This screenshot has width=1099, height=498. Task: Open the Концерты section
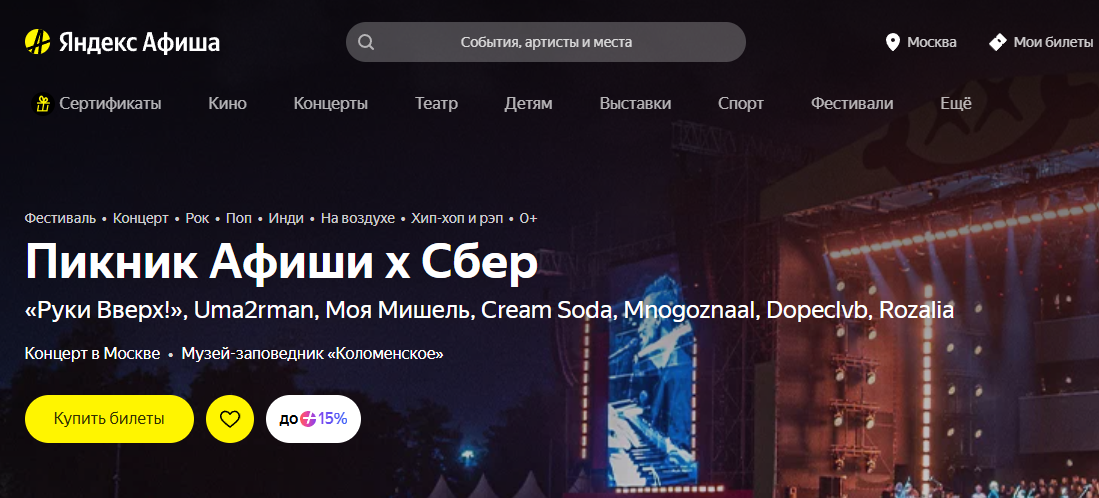[x=331, y=104]
